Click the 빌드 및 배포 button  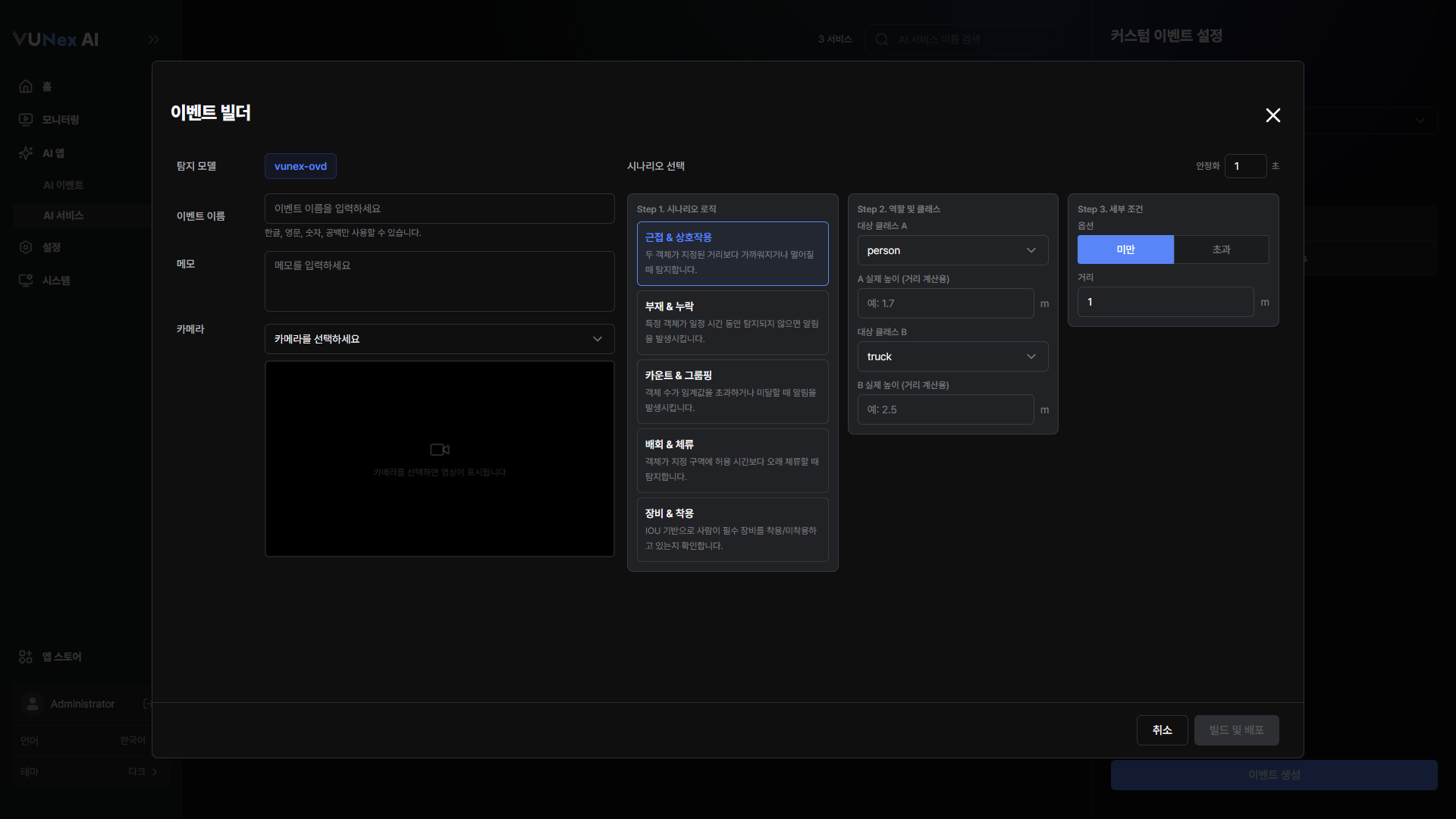pos(1236,730)
